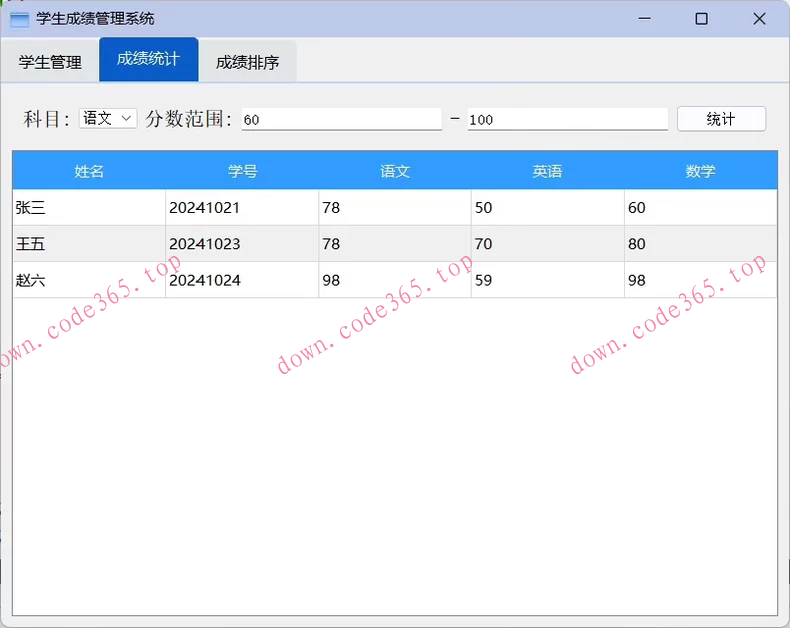This screenshot has height=628, width=790.
Task: Close the 学生成绩管理系统 window
Action: [759, 19]
